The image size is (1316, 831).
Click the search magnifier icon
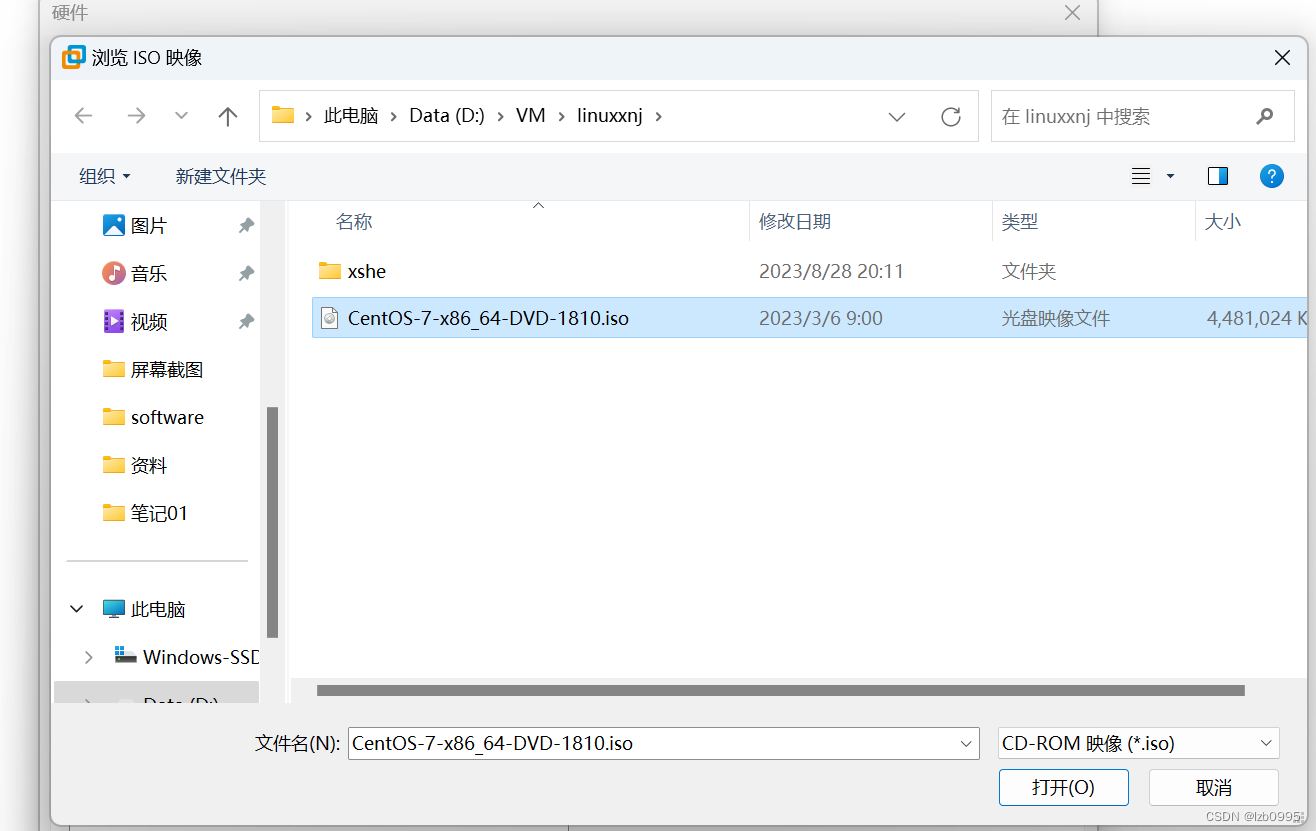pyautogui.click(x=1265, y=116)
